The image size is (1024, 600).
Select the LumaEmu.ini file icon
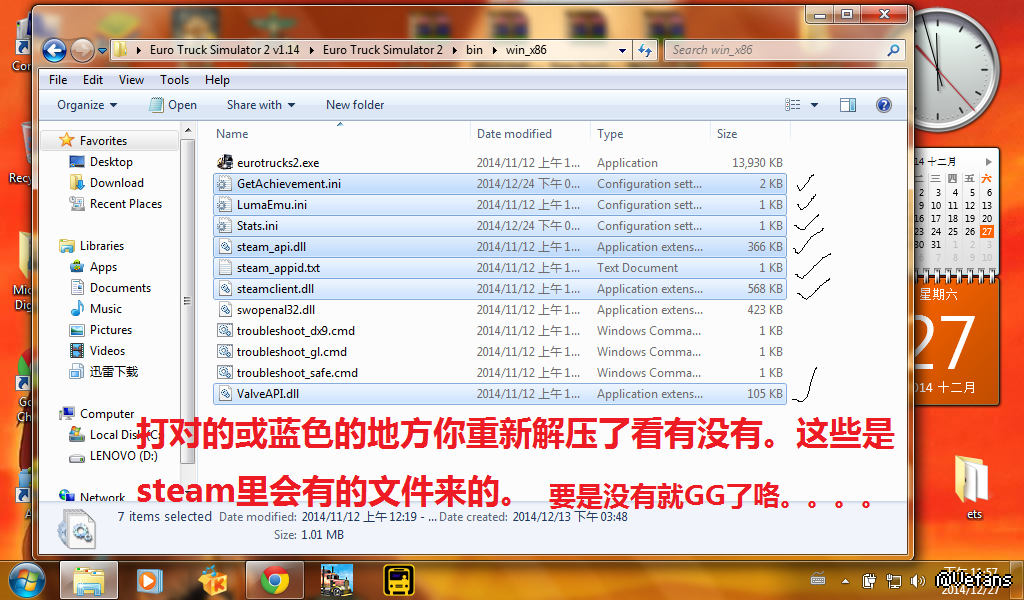coord(225,204)
